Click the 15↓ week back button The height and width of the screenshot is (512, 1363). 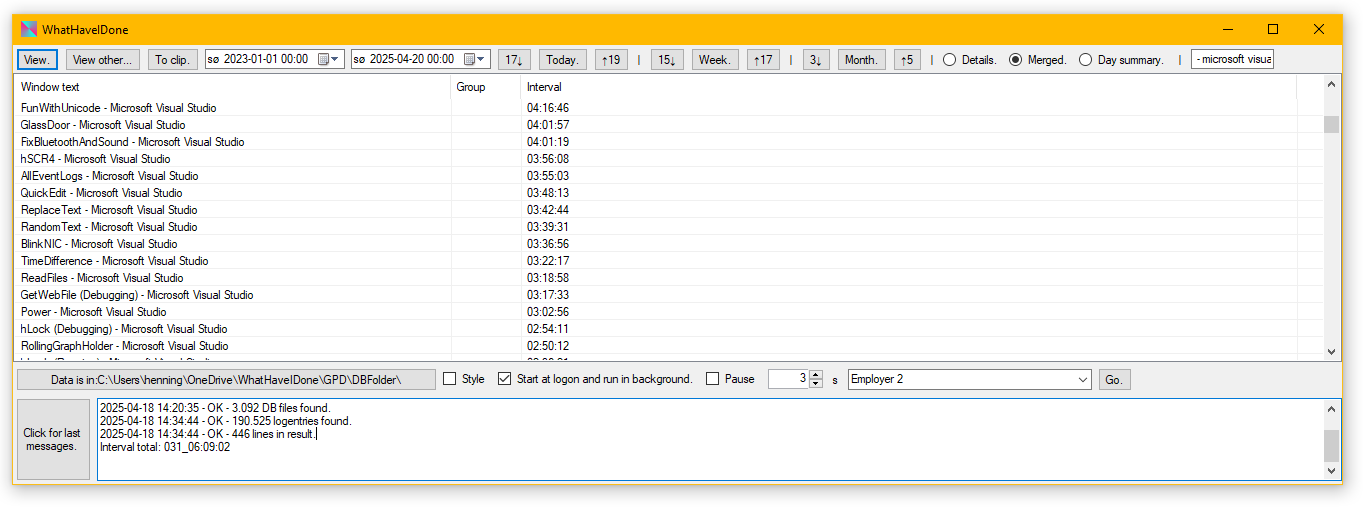pyautogui.click(x=667, y=60)
